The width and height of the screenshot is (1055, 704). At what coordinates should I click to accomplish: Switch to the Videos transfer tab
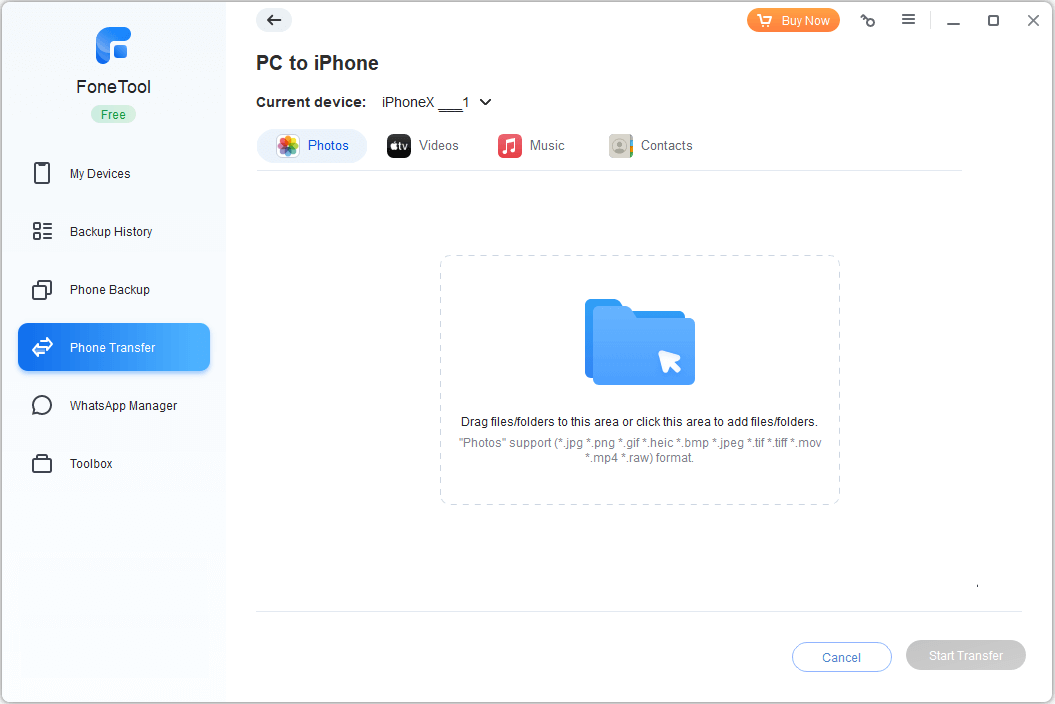pyautogui.click(x=422, y=145)
